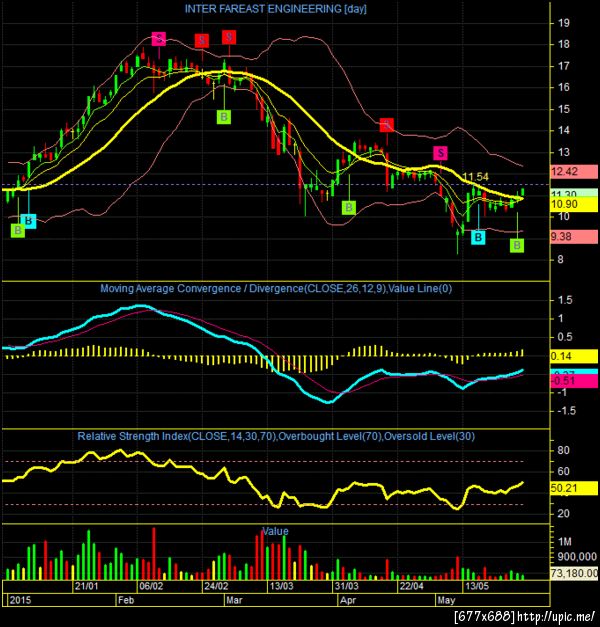Click the 13/03 date label
This screenshot has height=627, width=600.
pyautogui.click(x=281, y=586)
